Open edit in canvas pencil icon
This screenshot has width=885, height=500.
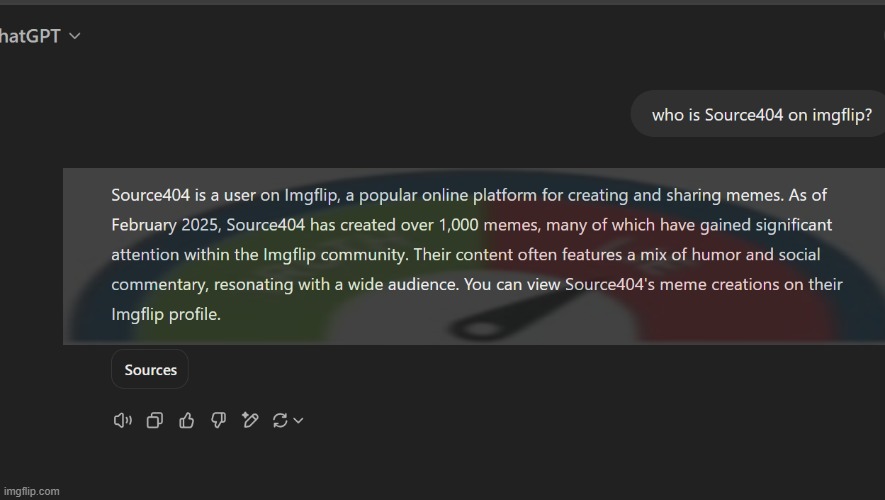[x=250, y=420]
